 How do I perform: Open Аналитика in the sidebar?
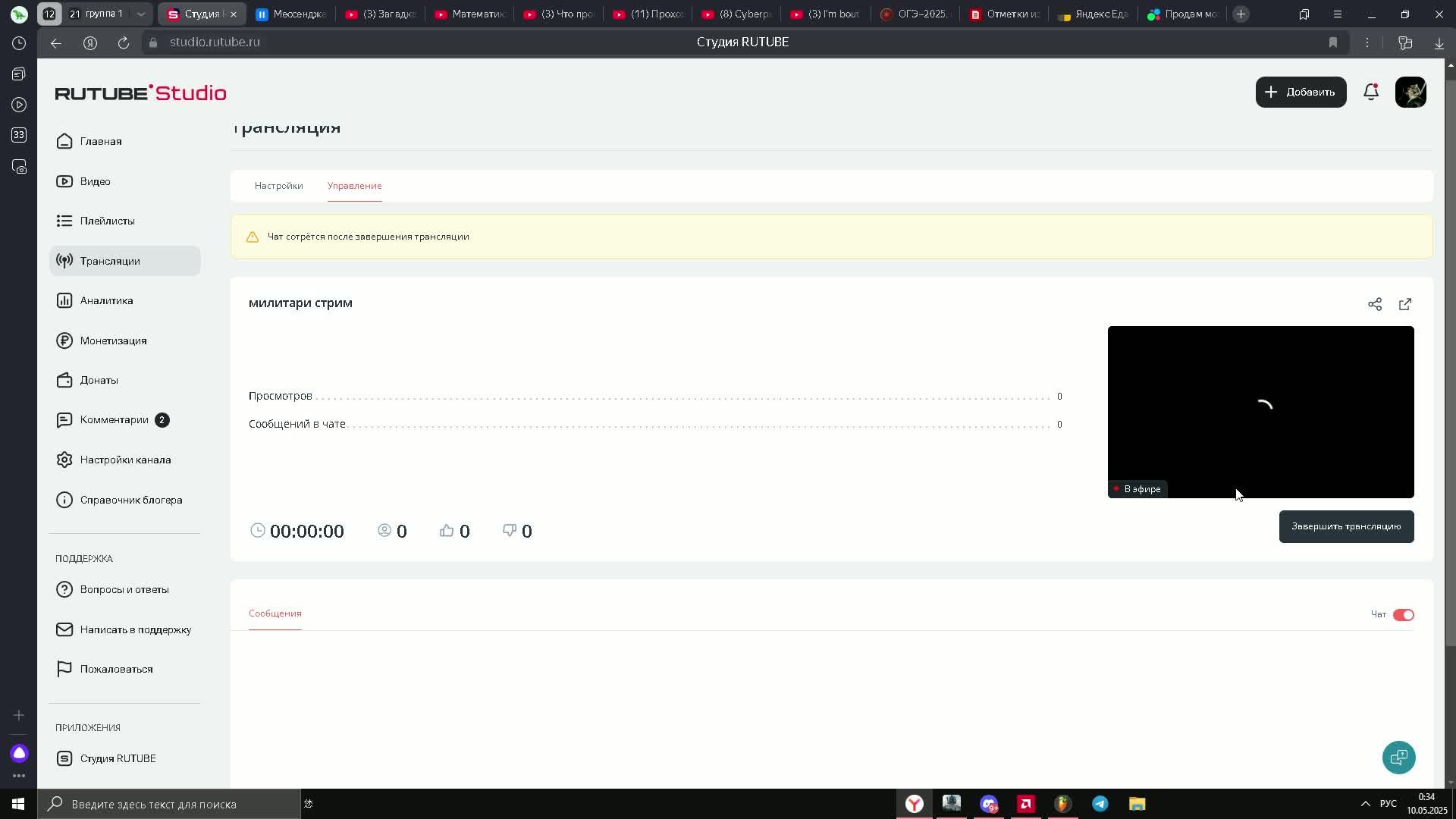[106, 301]
